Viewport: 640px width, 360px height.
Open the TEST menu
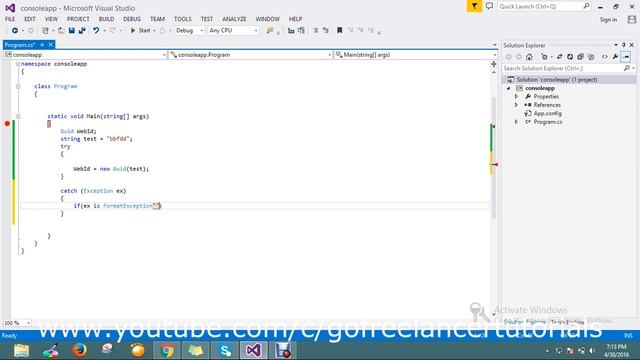(207, 19)
